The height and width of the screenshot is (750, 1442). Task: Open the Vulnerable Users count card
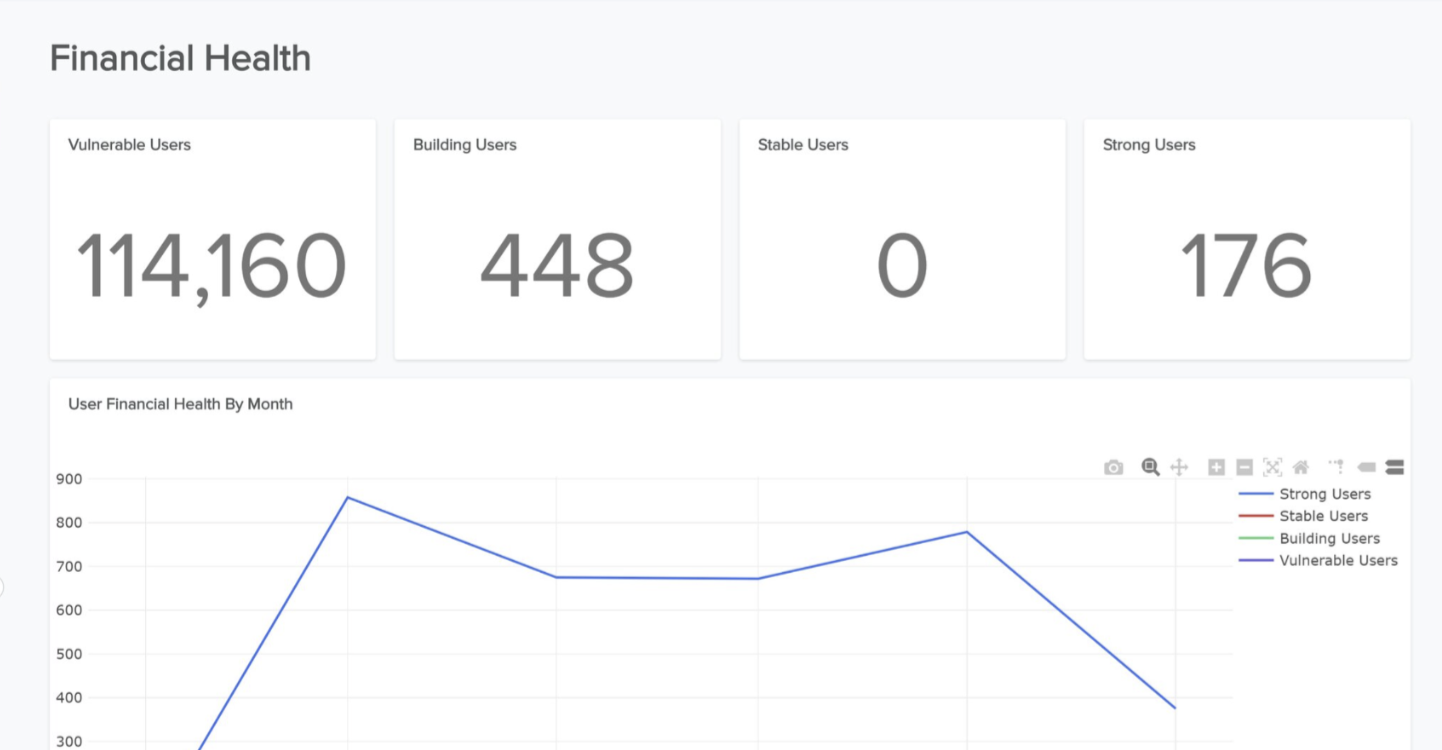click(x=212, y=238)
